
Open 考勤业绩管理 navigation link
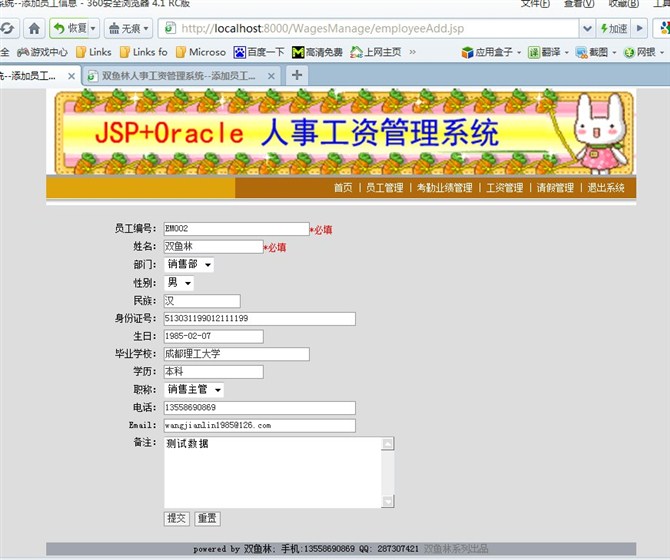(444, 188)
